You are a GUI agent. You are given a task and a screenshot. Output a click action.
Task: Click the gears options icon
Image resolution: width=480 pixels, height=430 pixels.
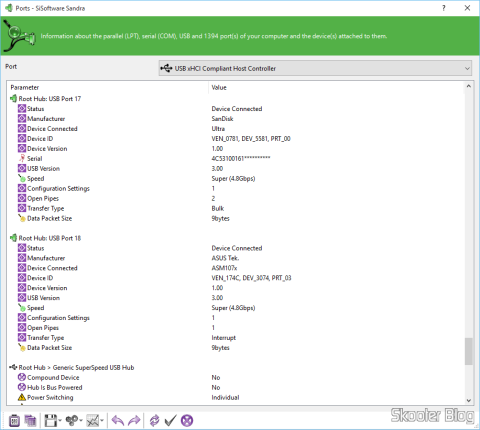coord(72,421)
